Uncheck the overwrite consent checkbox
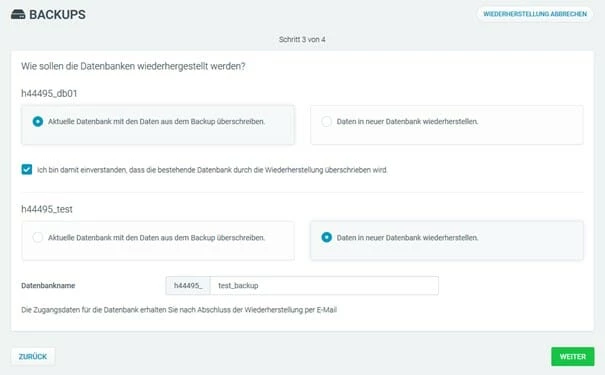Viewport: 605px width, 375px height. point(27,169)
